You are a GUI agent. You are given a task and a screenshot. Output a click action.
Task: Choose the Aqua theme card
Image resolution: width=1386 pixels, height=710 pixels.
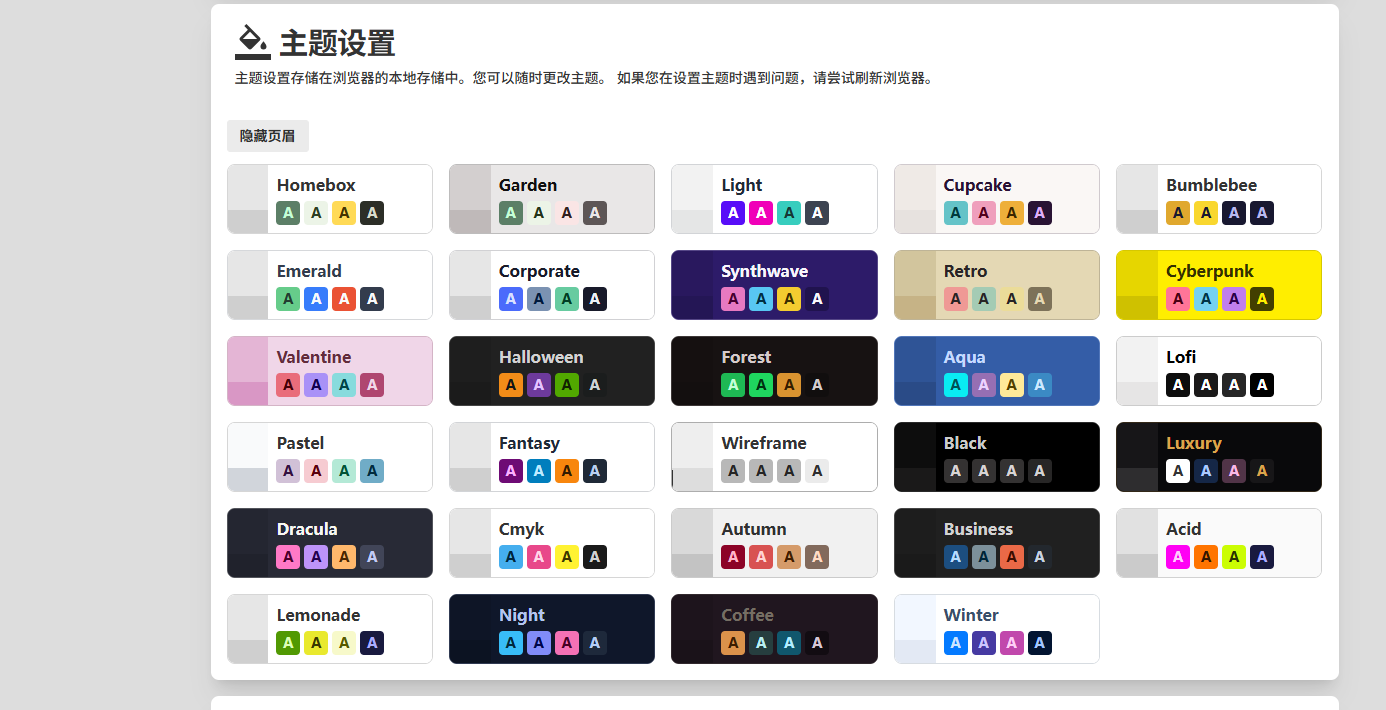pyautogui.click(x=997, y=371)
